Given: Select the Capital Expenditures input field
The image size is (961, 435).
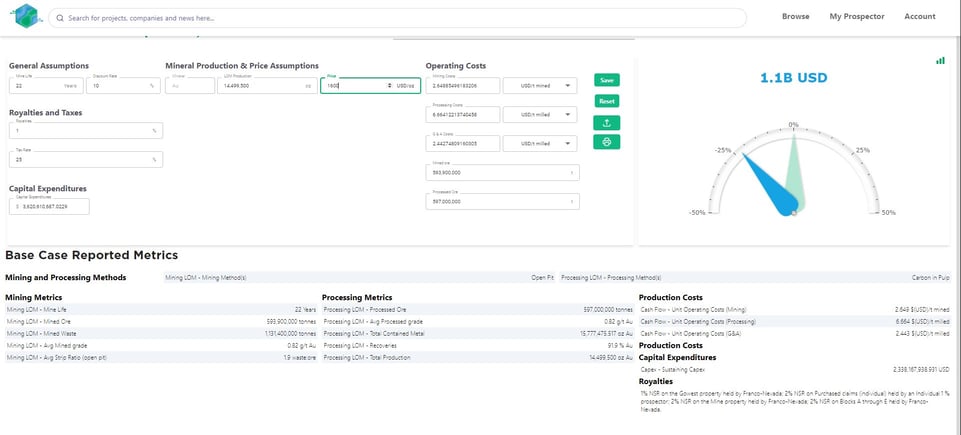Looking at the screenshot, I should (x=50, y=206).
